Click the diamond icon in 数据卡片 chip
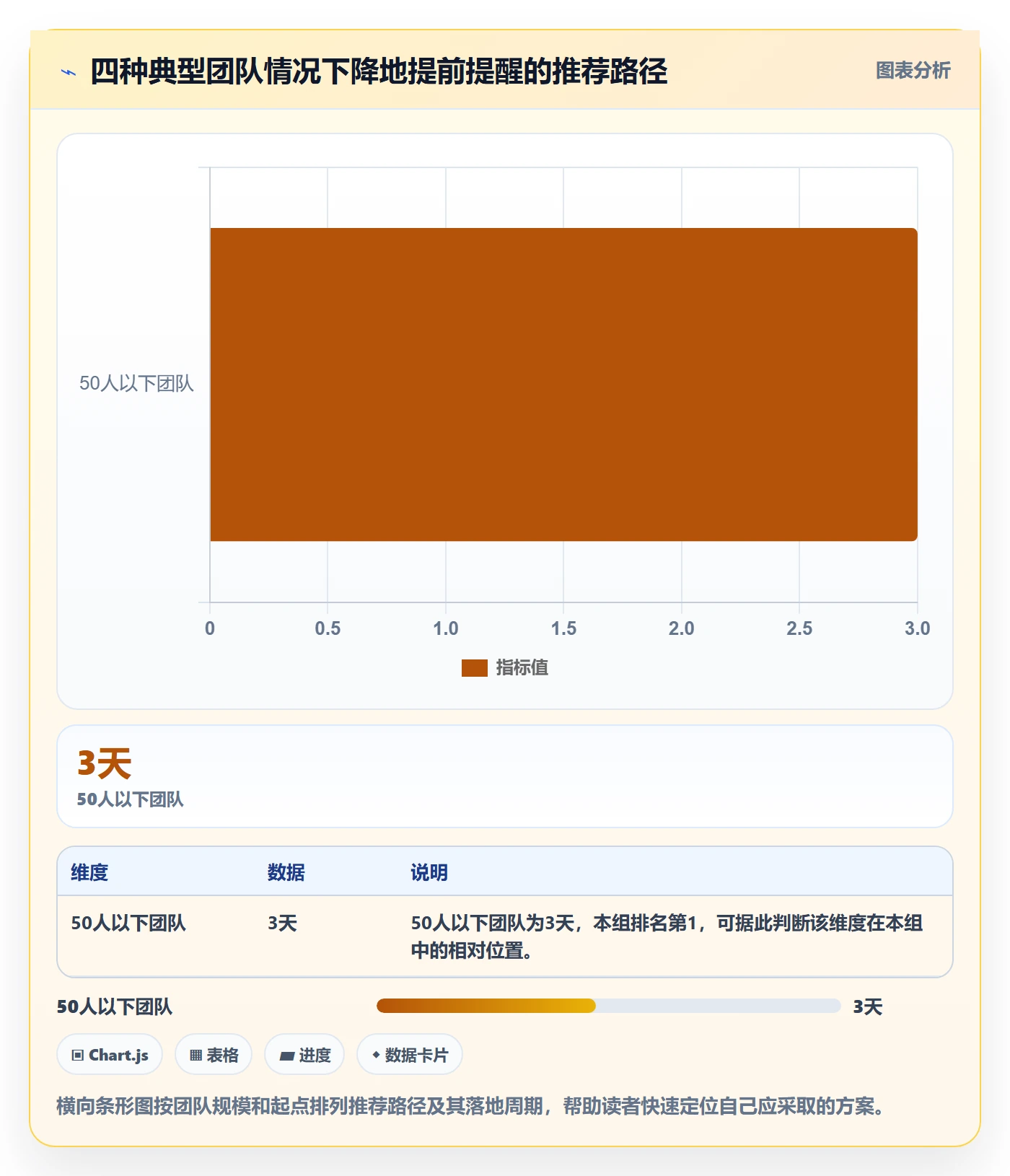This screenshot has width=1010, height=1176. pyautogui.click(x=376, y=1055)
